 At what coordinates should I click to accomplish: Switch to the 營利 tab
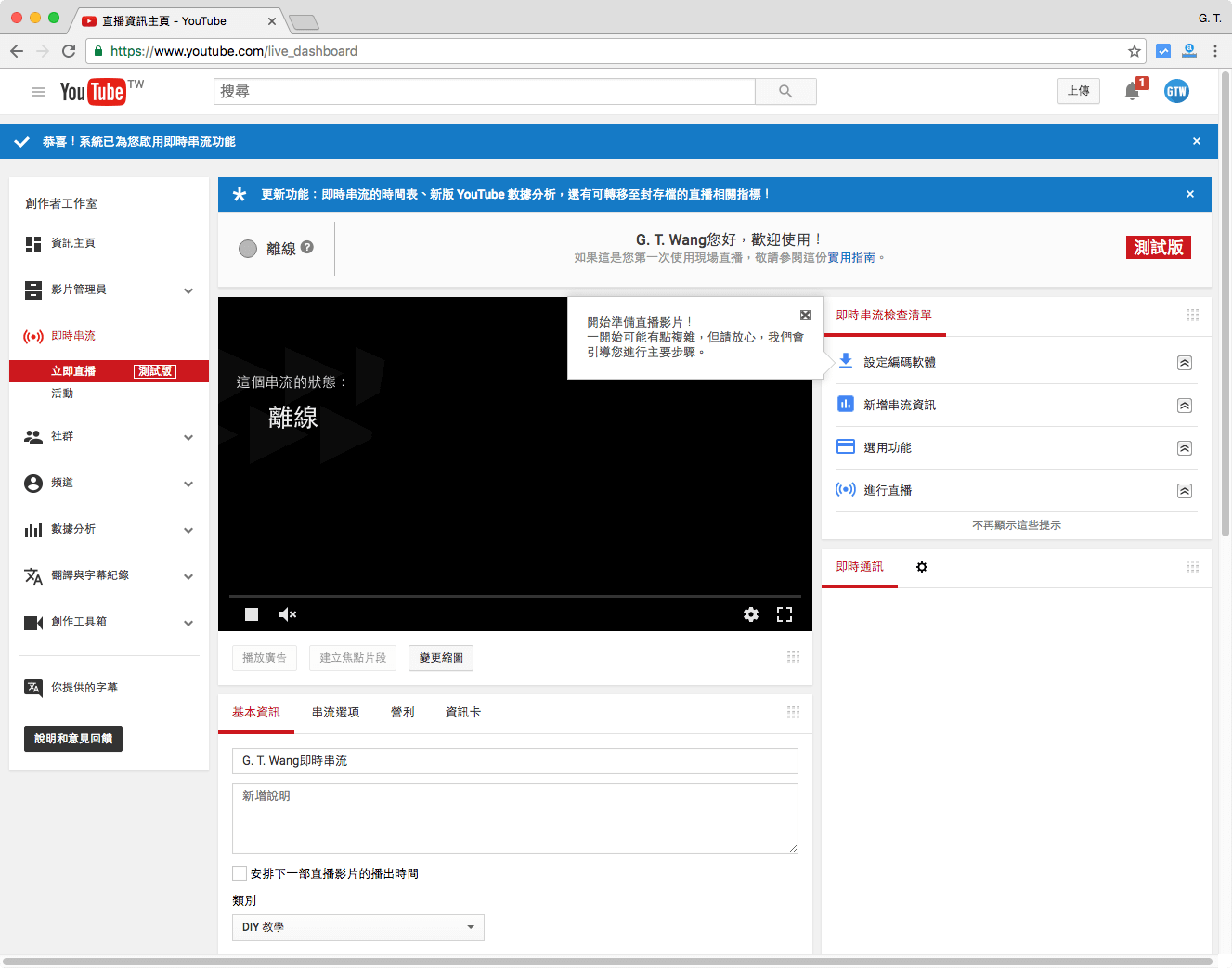(403, 712)
